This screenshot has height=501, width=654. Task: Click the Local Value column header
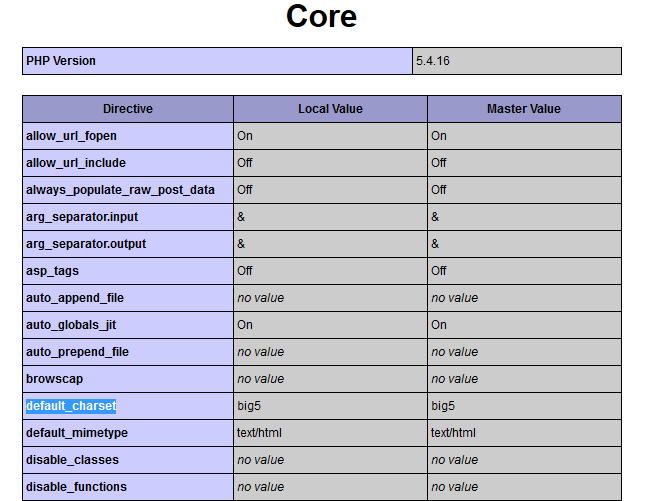330,109
